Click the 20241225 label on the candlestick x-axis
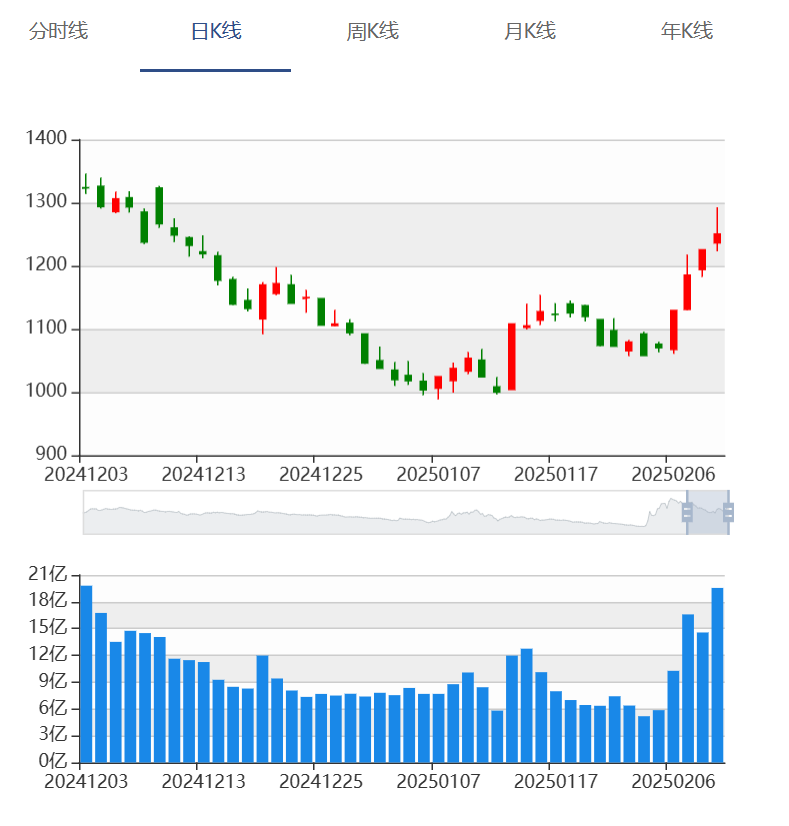This screenshot has width=789, height=826. 314,472
